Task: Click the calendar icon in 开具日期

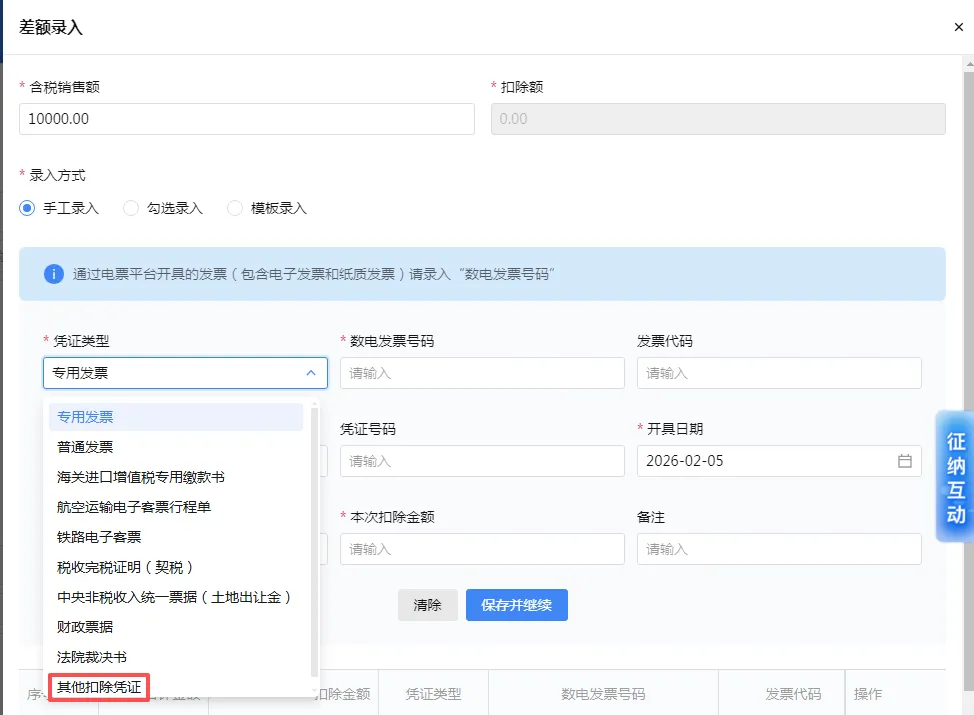Action: point(905,461)
